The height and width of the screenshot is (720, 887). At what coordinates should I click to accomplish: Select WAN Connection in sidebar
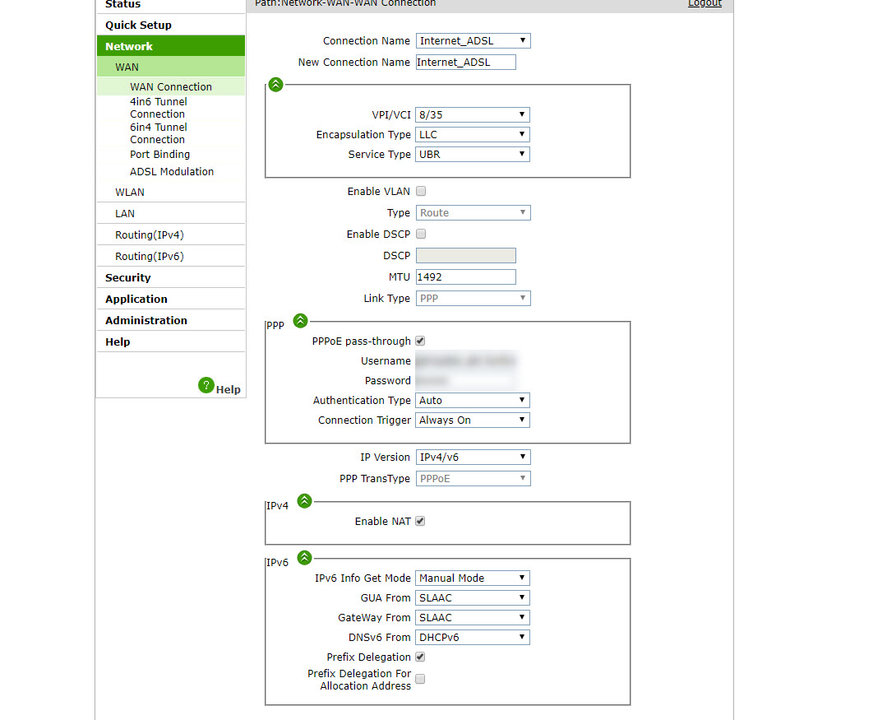(171, 87)
